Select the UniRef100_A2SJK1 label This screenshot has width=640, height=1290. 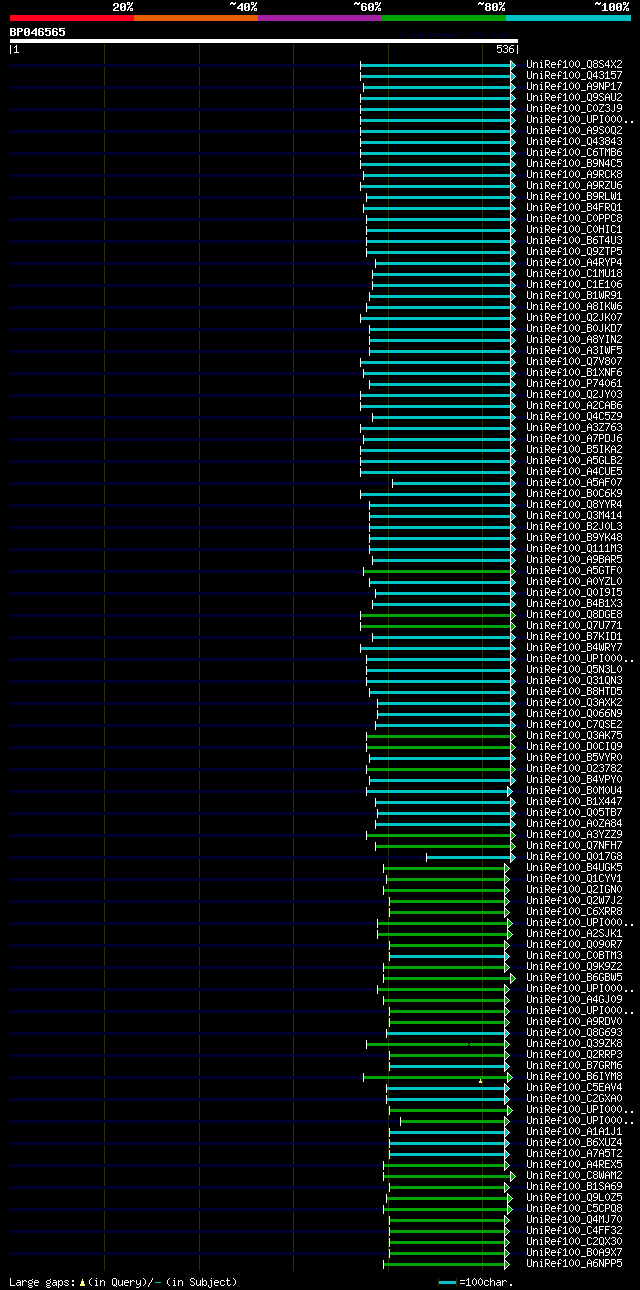pos(574,933)
